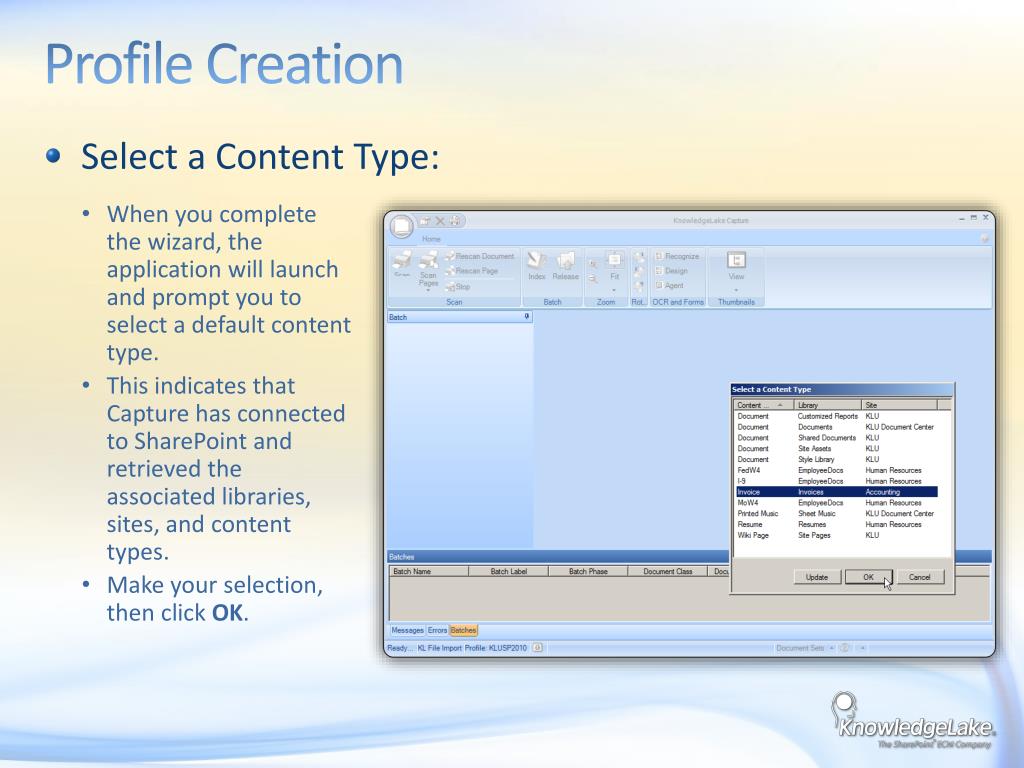Select the MoW4 EmployeeDocs row
This screenshot has height=768, width=1024.
pos(837,503)
